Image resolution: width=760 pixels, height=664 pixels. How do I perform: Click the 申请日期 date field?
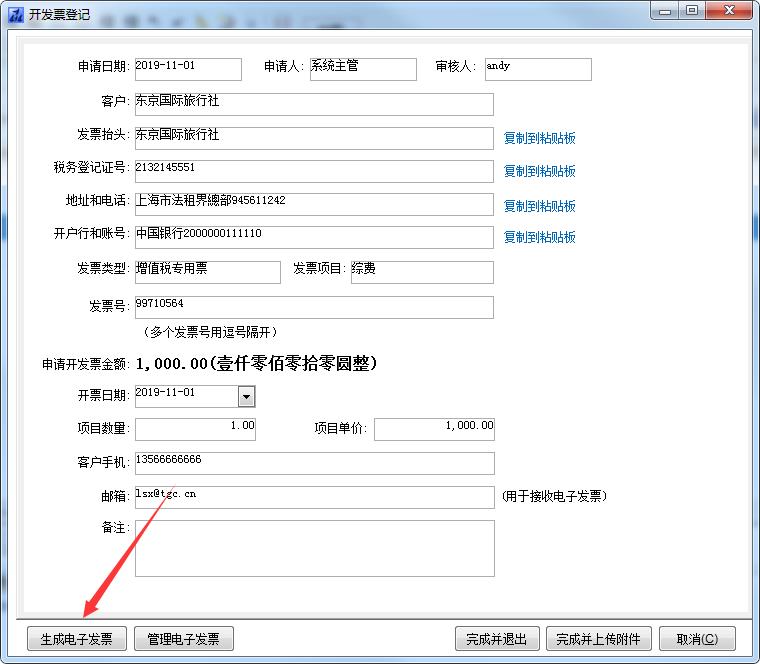tap(187, 69)
